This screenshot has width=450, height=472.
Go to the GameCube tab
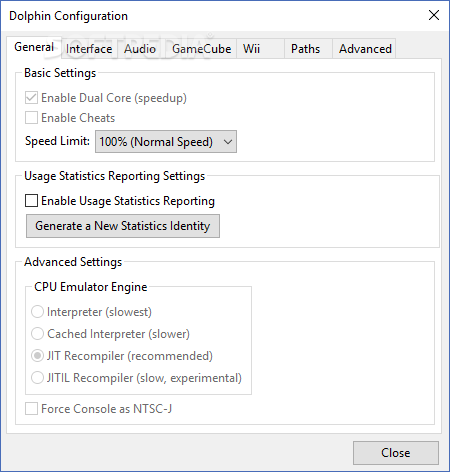tap(201, 49)
